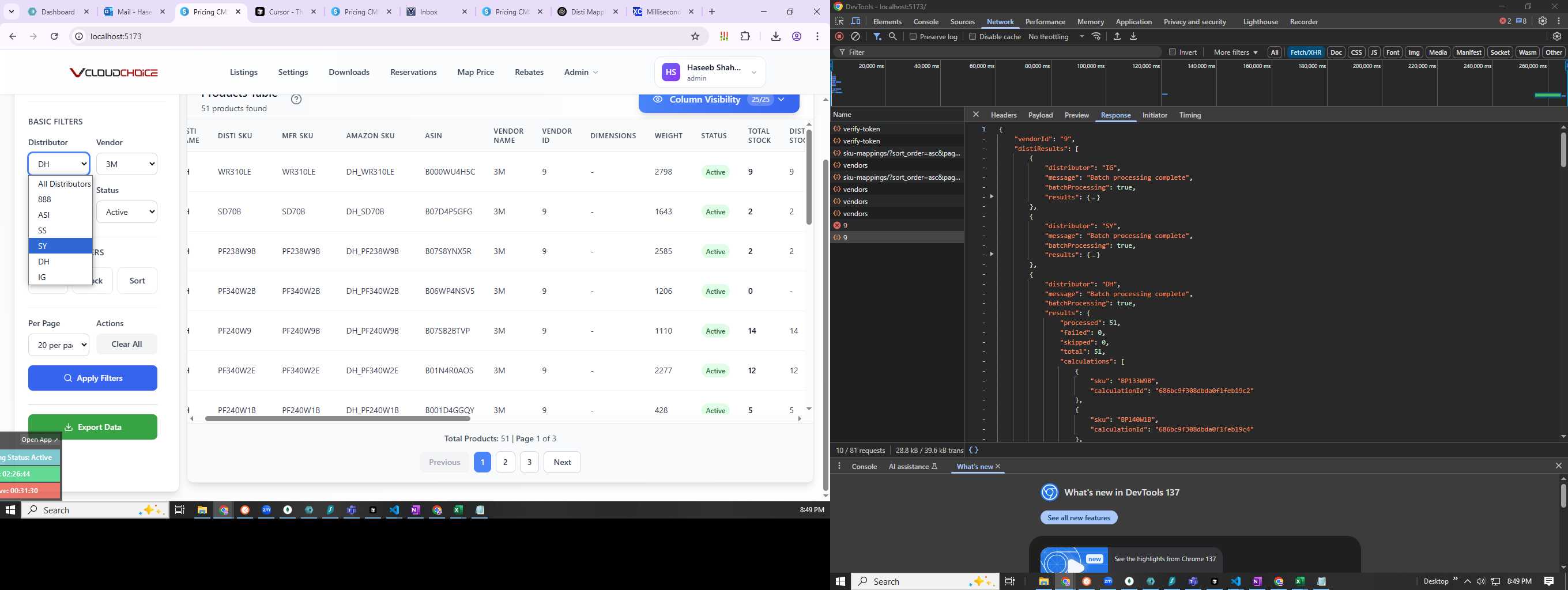Click See all new features
The width and height of the screenshot is (1568, 590).
point(1079,517)
